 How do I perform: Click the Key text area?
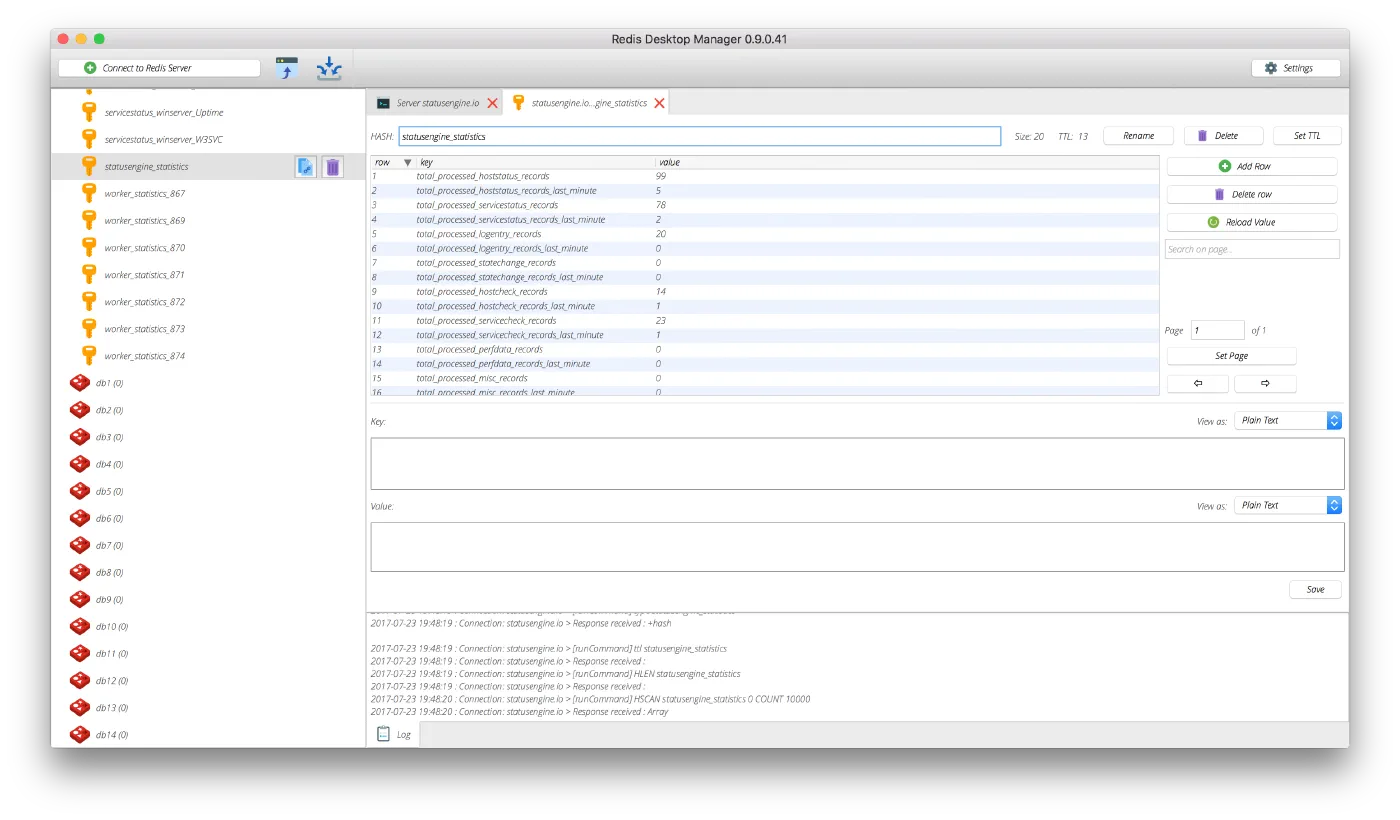857,464
